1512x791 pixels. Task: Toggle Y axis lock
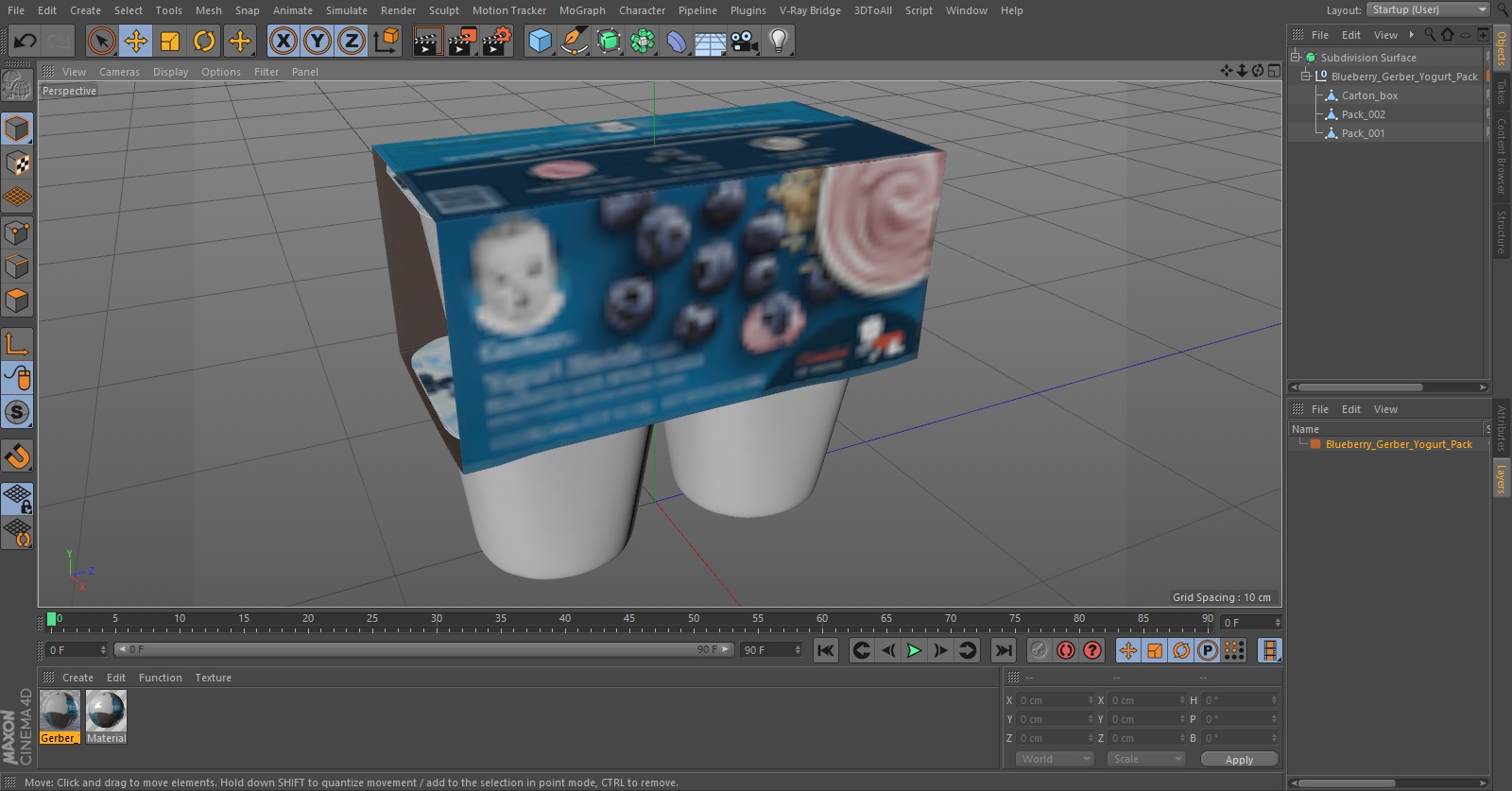pos(318,41)
